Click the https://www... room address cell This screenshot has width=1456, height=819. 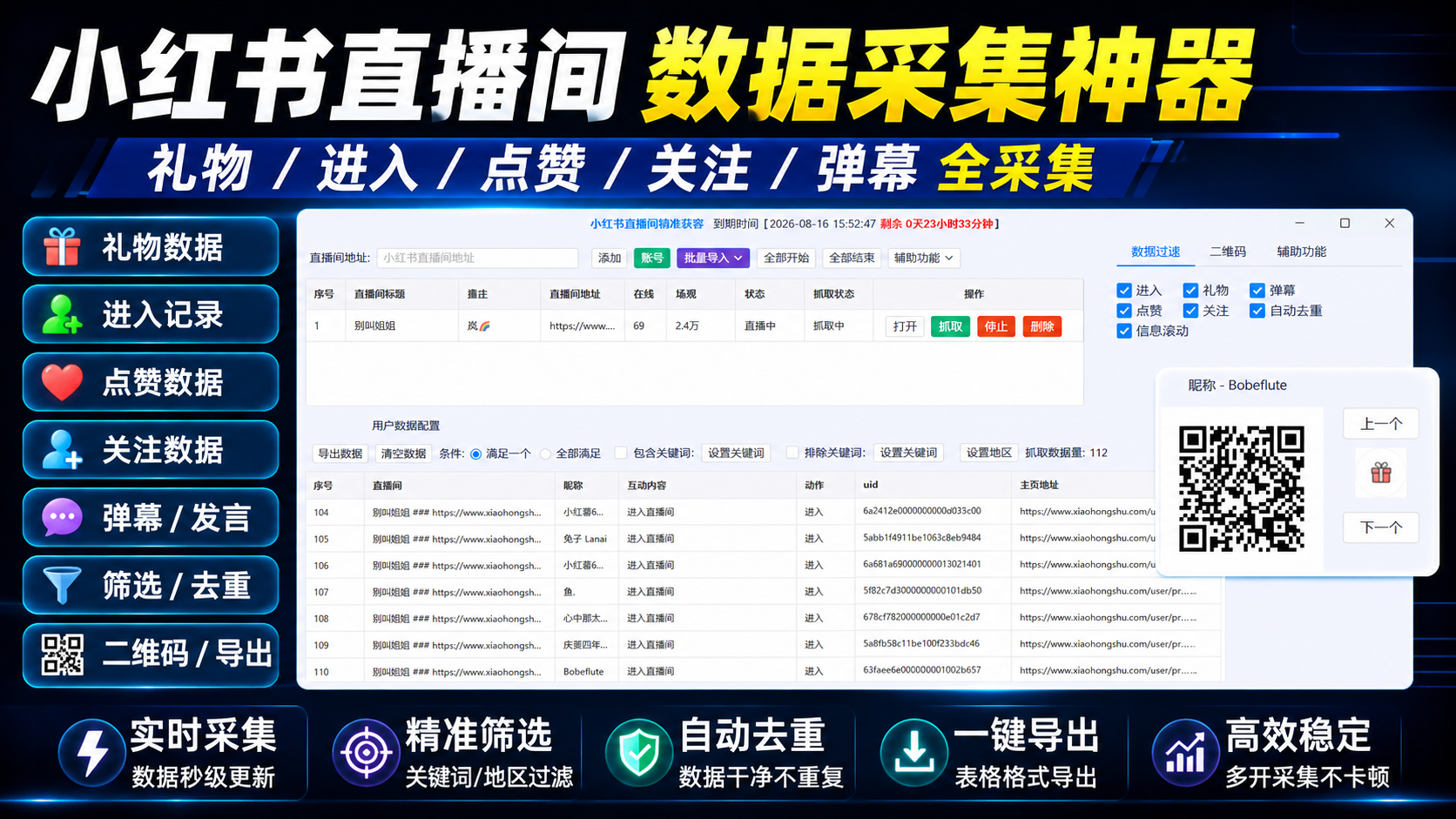click(x=582, y=326)
